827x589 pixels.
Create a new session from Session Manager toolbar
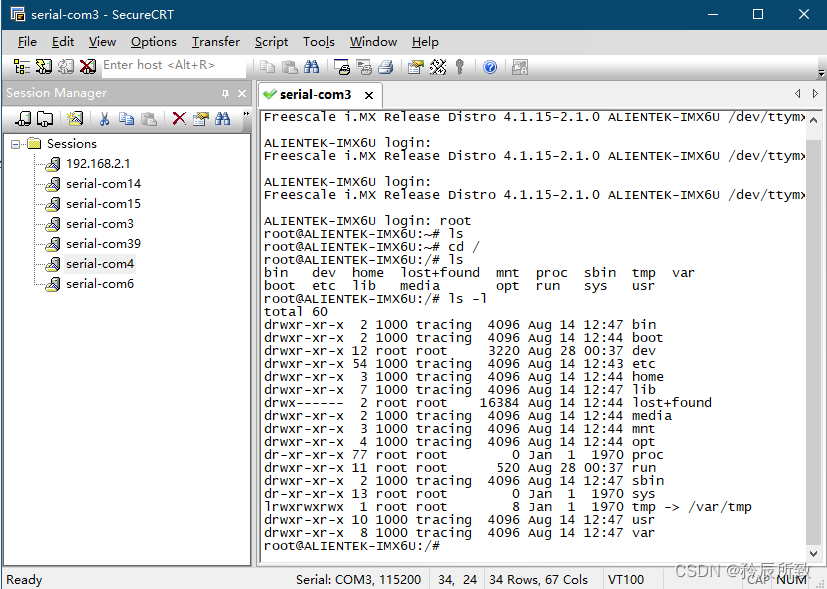pyautogui.click(x=75, y=119)
